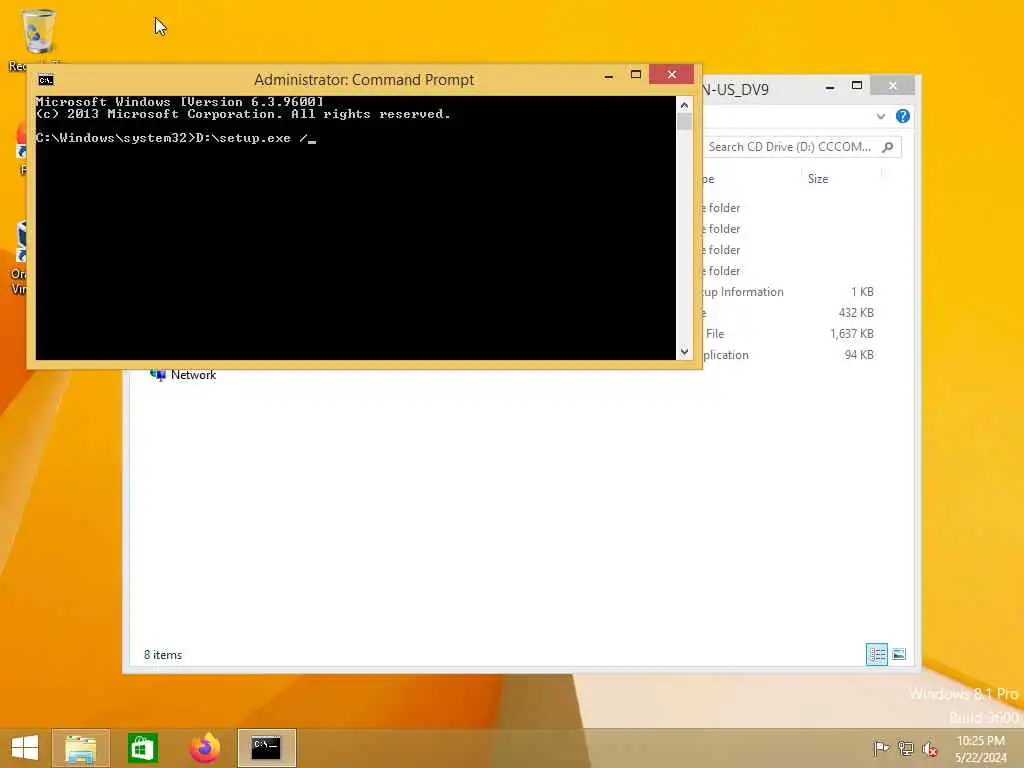Click the taskbar clock showing 10:25 PM
1024x768 pixels.
(980, 748)
